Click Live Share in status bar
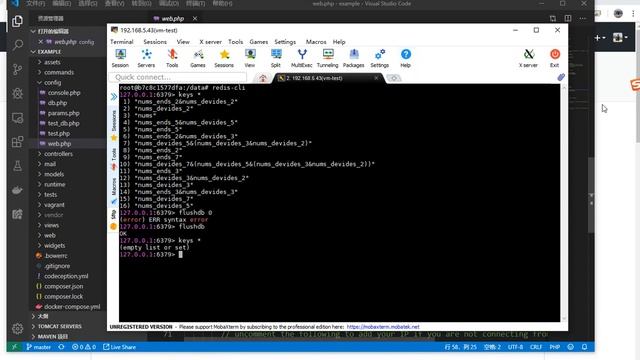This screenshot has height=360, width=640. coord(120,347)
